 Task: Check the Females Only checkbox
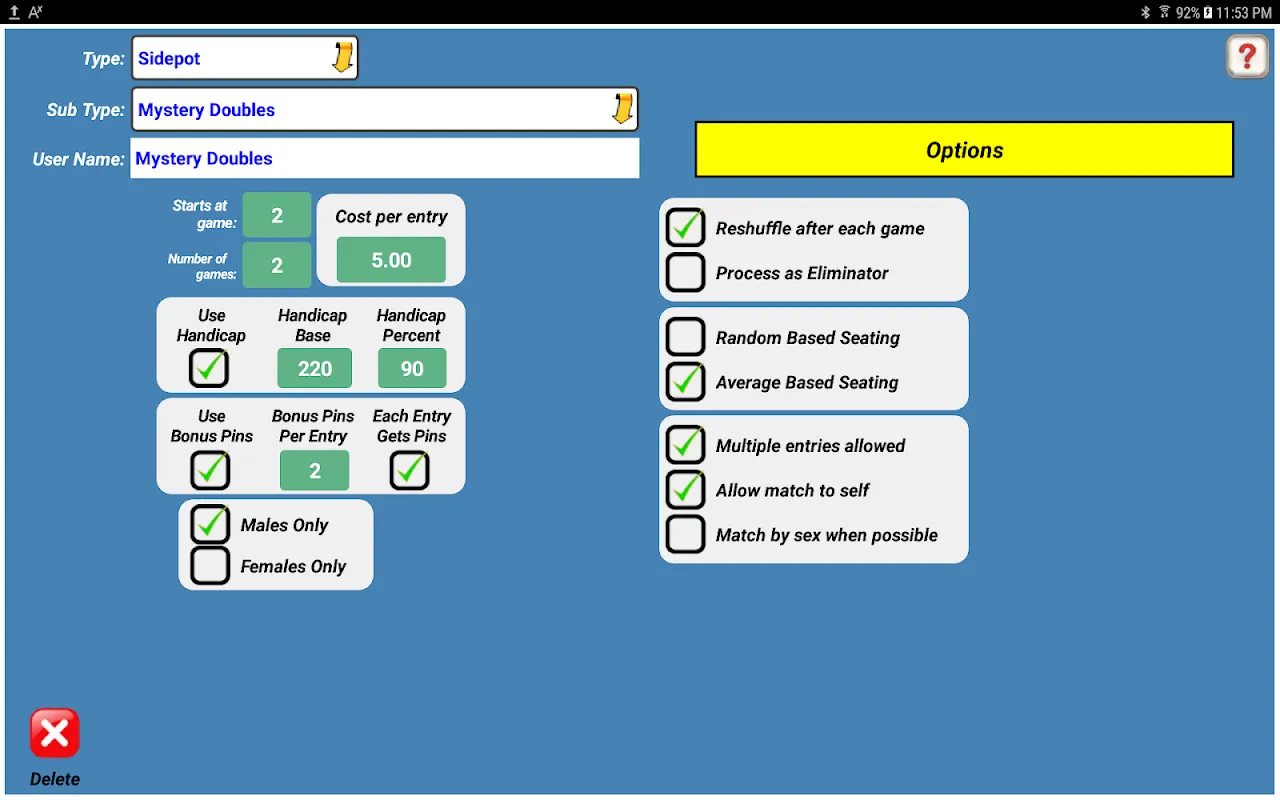tap(210, 566)
